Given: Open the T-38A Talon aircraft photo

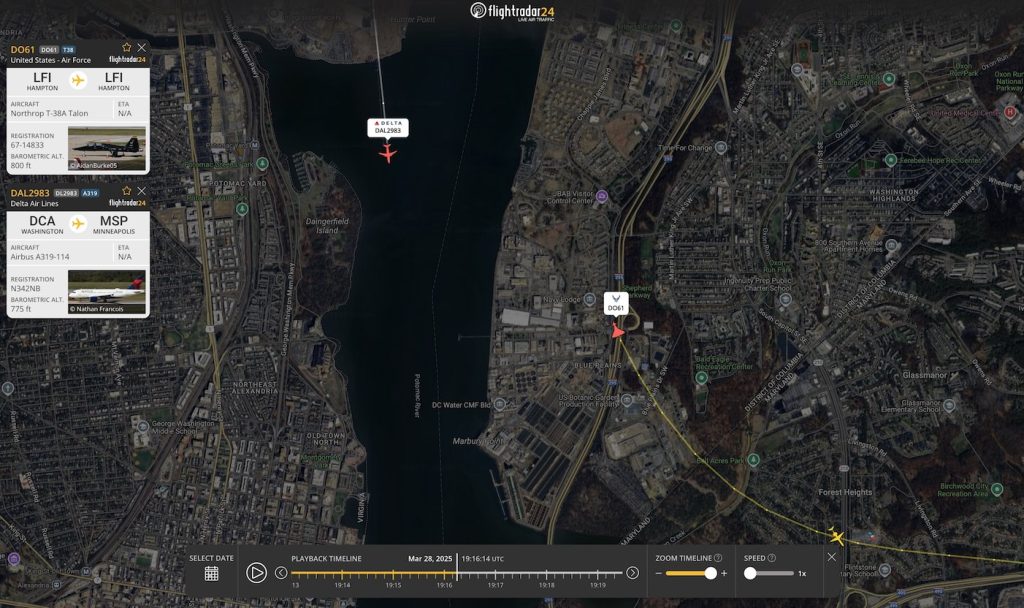Looking at the screenshot, I should click(107, 149).
